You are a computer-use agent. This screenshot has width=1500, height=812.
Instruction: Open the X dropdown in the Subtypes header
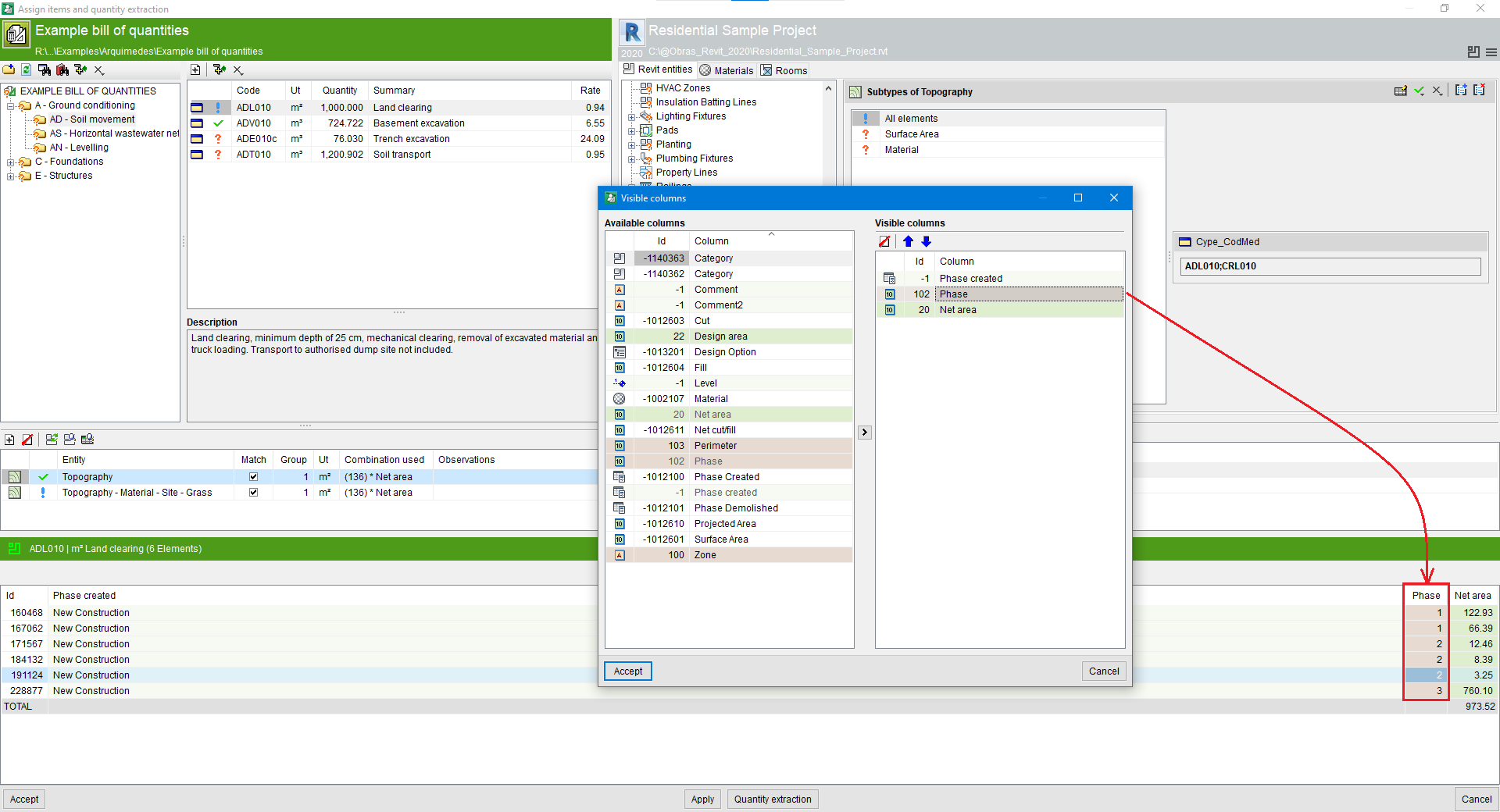[x=1437, y=91]
